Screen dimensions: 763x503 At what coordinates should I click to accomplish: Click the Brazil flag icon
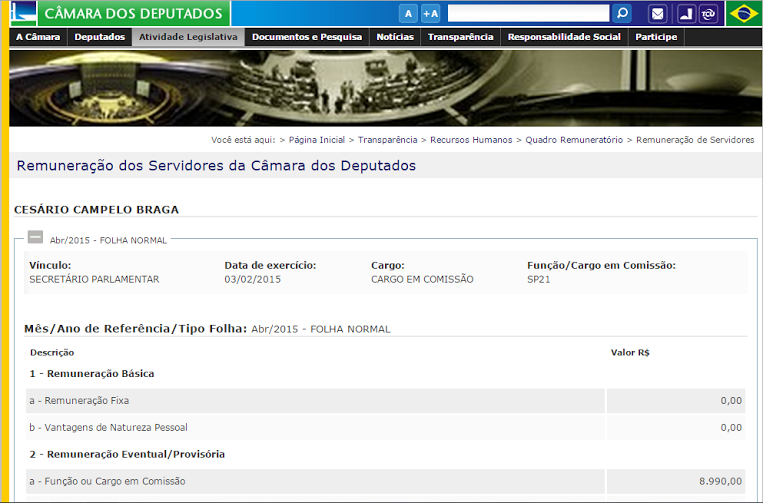[x=743, y=14]
